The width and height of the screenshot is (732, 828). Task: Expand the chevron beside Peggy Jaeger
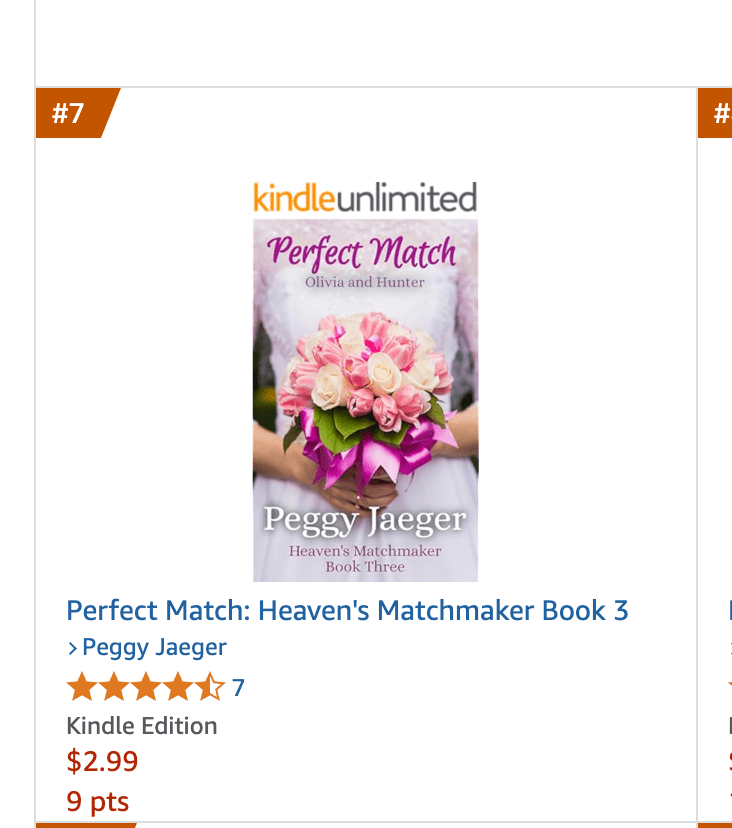click(72, 649)
